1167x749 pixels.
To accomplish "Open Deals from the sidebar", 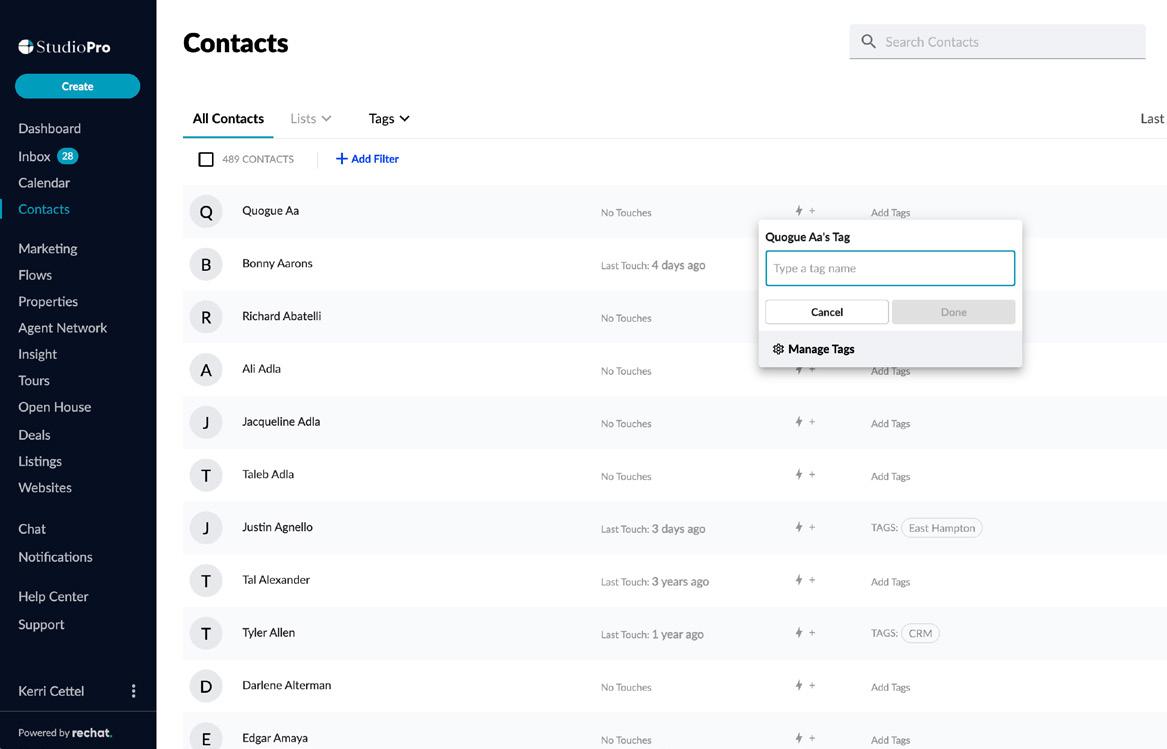I will 34,435.
